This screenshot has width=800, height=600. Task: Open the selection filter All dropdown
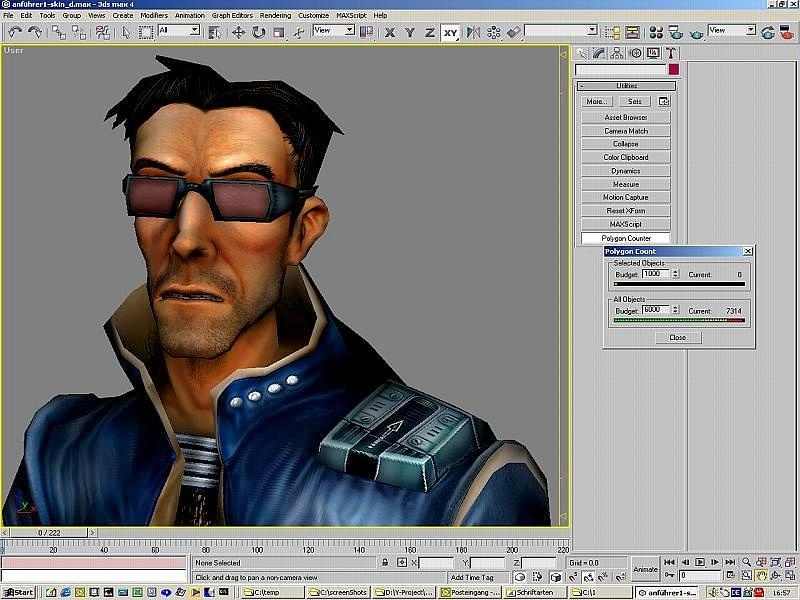coord(180,31)
